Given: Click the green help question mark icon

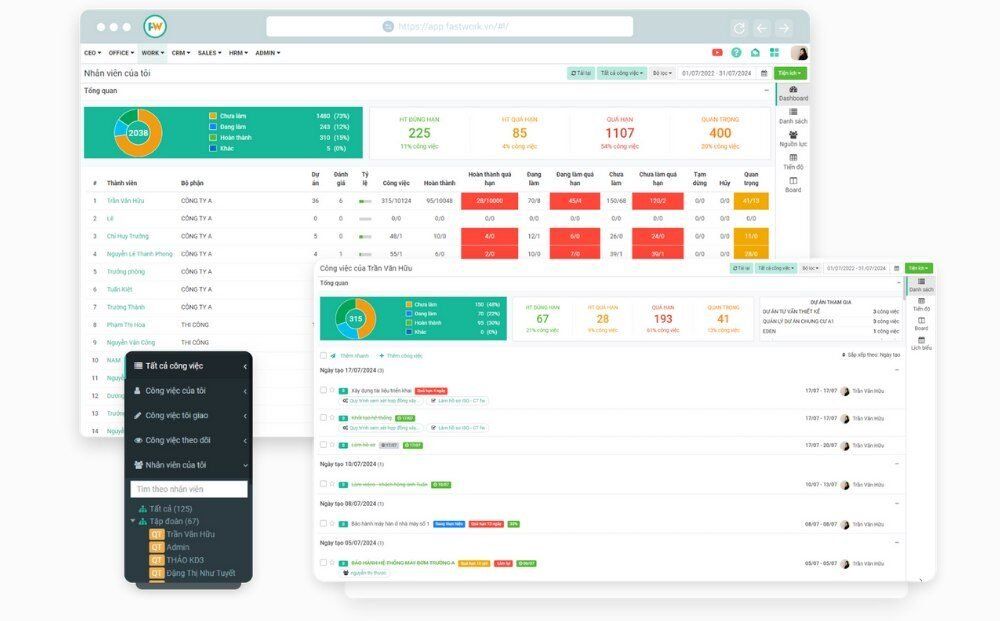Looking at the screenshot, I should coord(736,53).
